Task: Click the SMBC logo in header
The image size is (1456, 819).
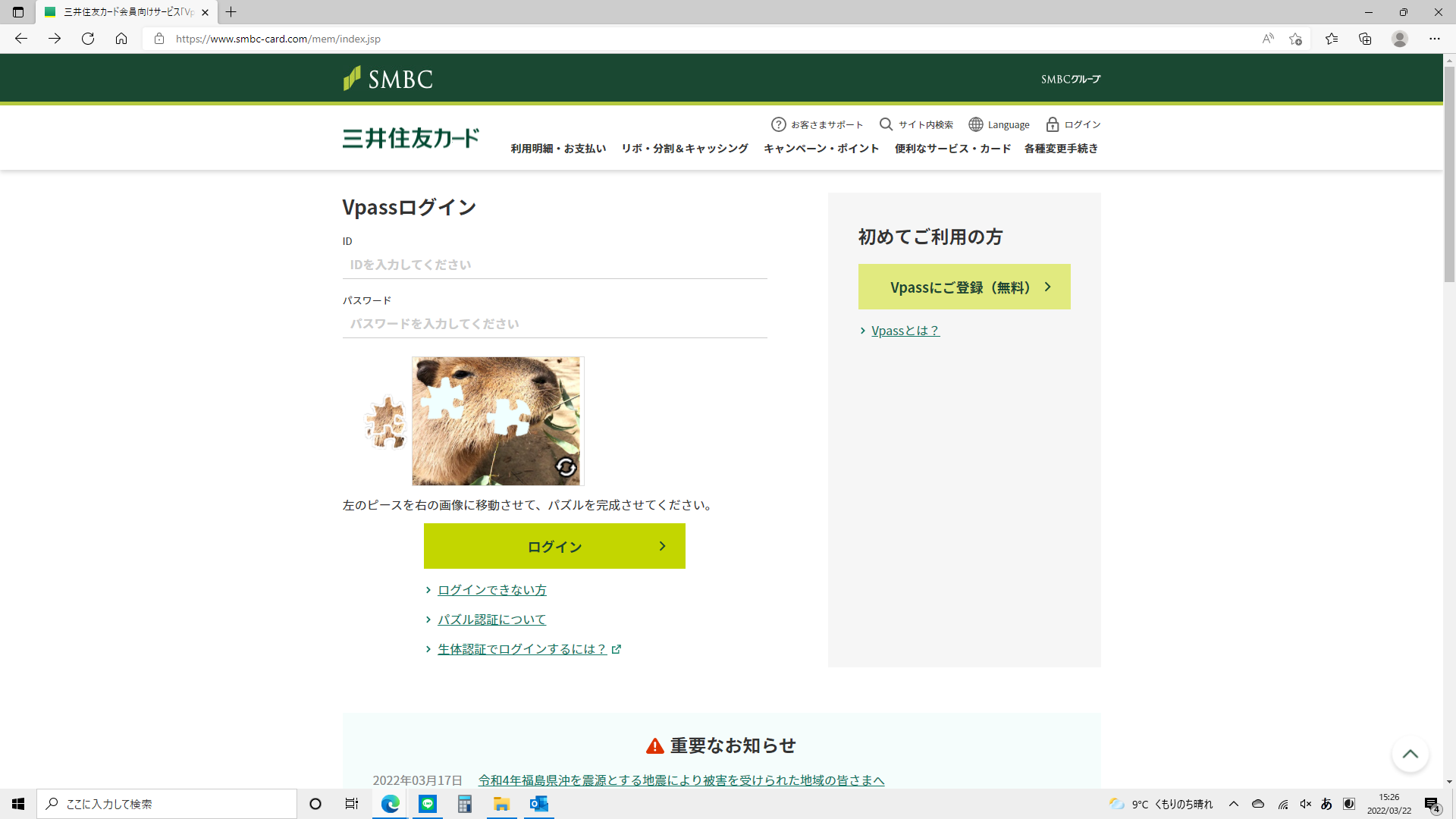Action: [388, 78]
